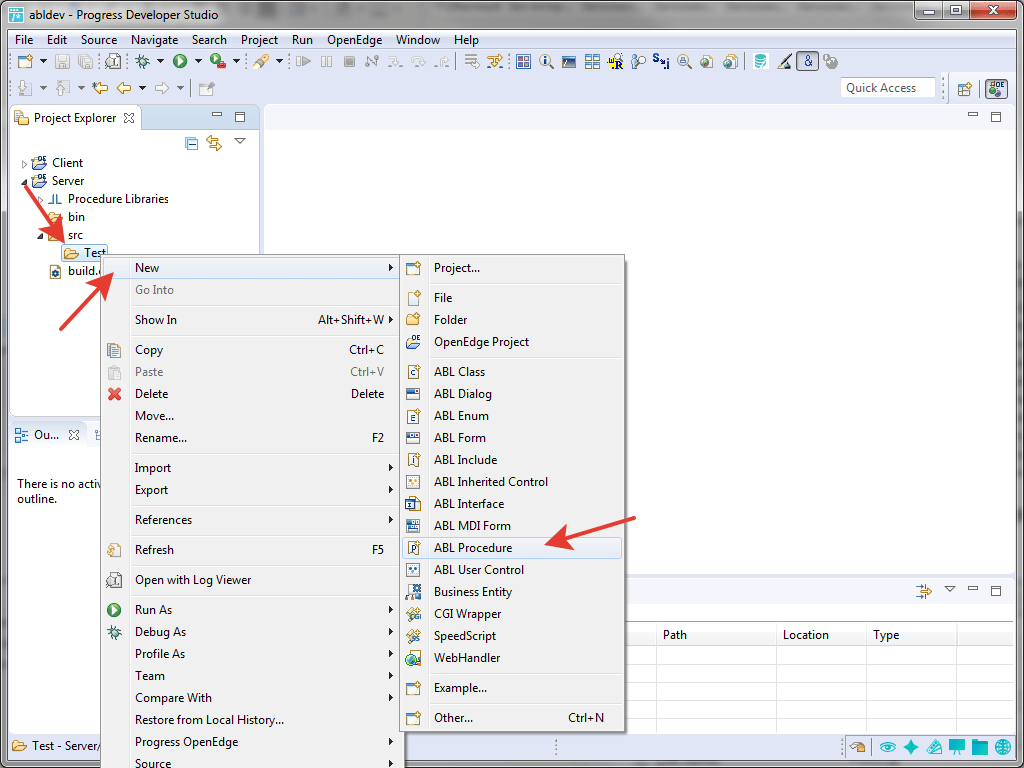Select the OpenEdge perspective button
Viewport: 1024px width, 768px height.
coord(997,88)
